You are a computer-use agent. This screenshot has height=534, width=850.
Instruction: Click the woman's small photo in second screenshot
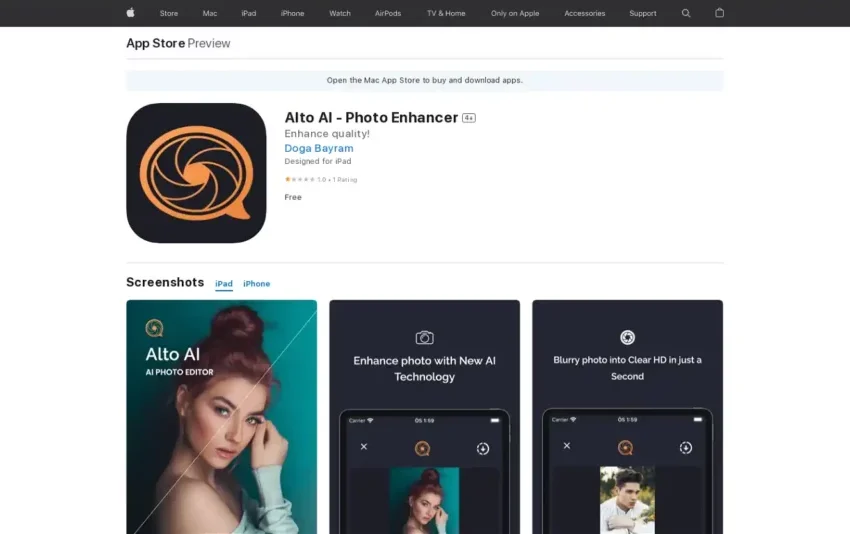(x=424, y=500)
